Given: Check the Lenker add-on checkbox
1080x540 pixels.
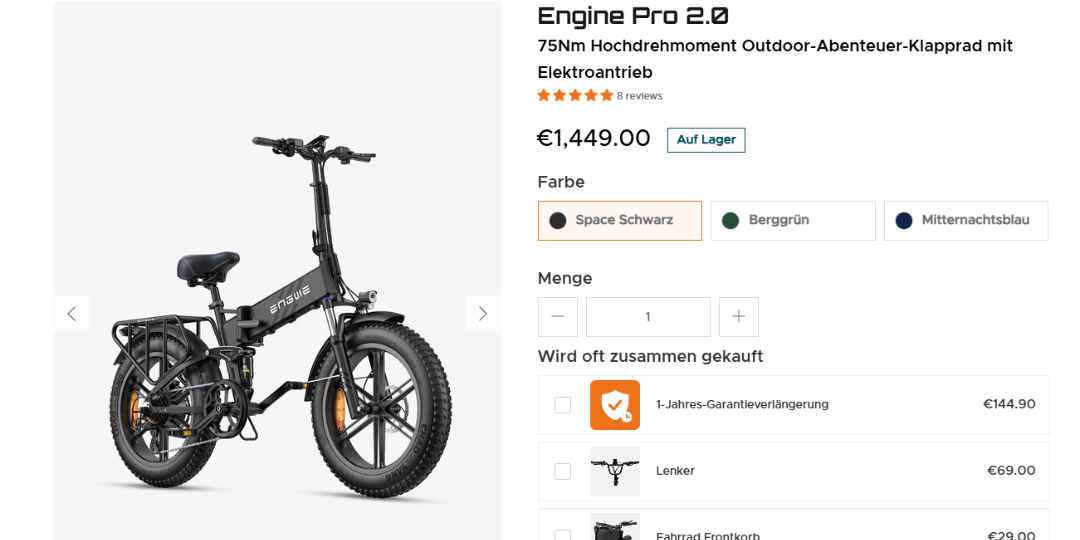Looking at the screenshot, I should tap(563, 471).
